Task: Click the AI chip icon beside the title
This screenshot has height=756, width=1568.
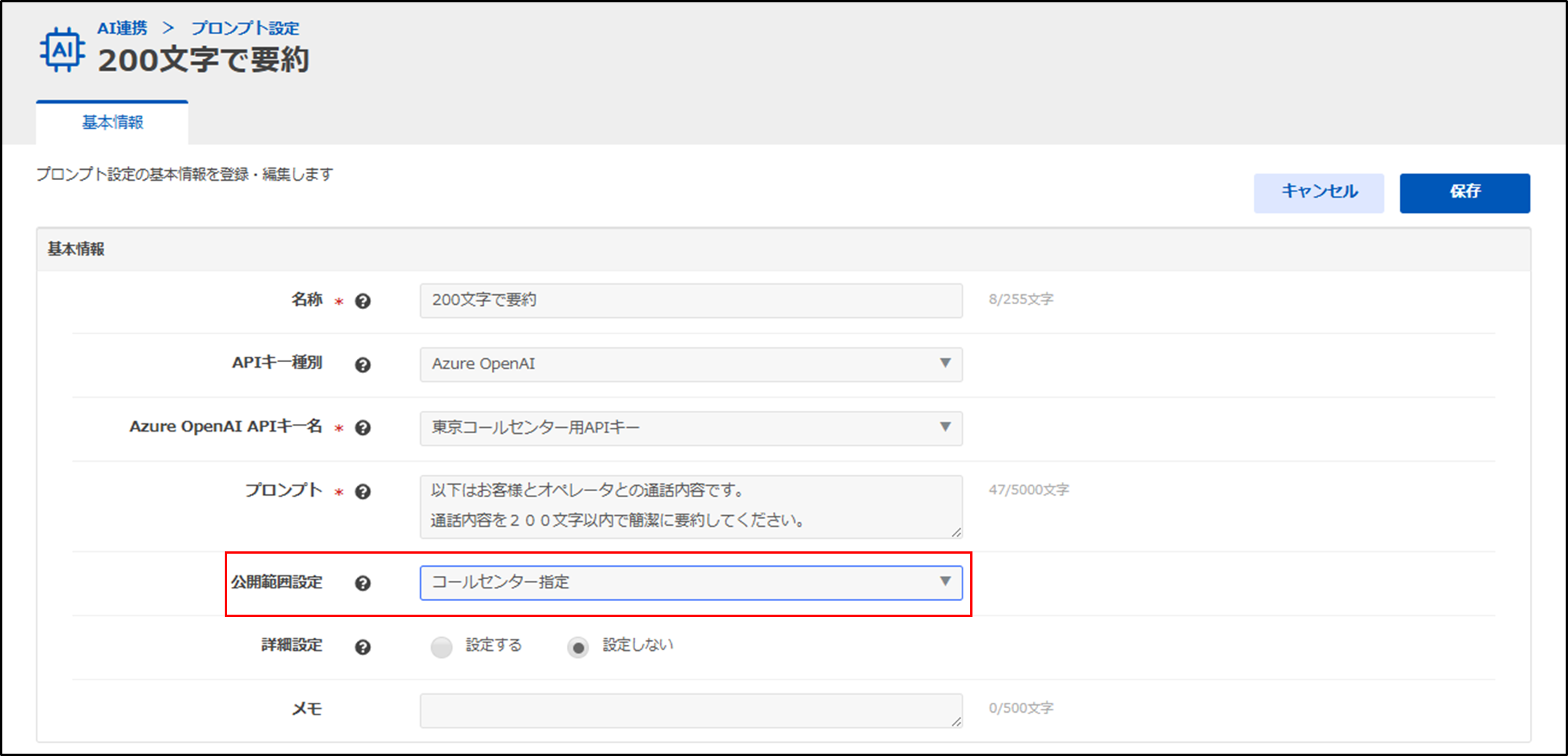Action: [63, 50]
